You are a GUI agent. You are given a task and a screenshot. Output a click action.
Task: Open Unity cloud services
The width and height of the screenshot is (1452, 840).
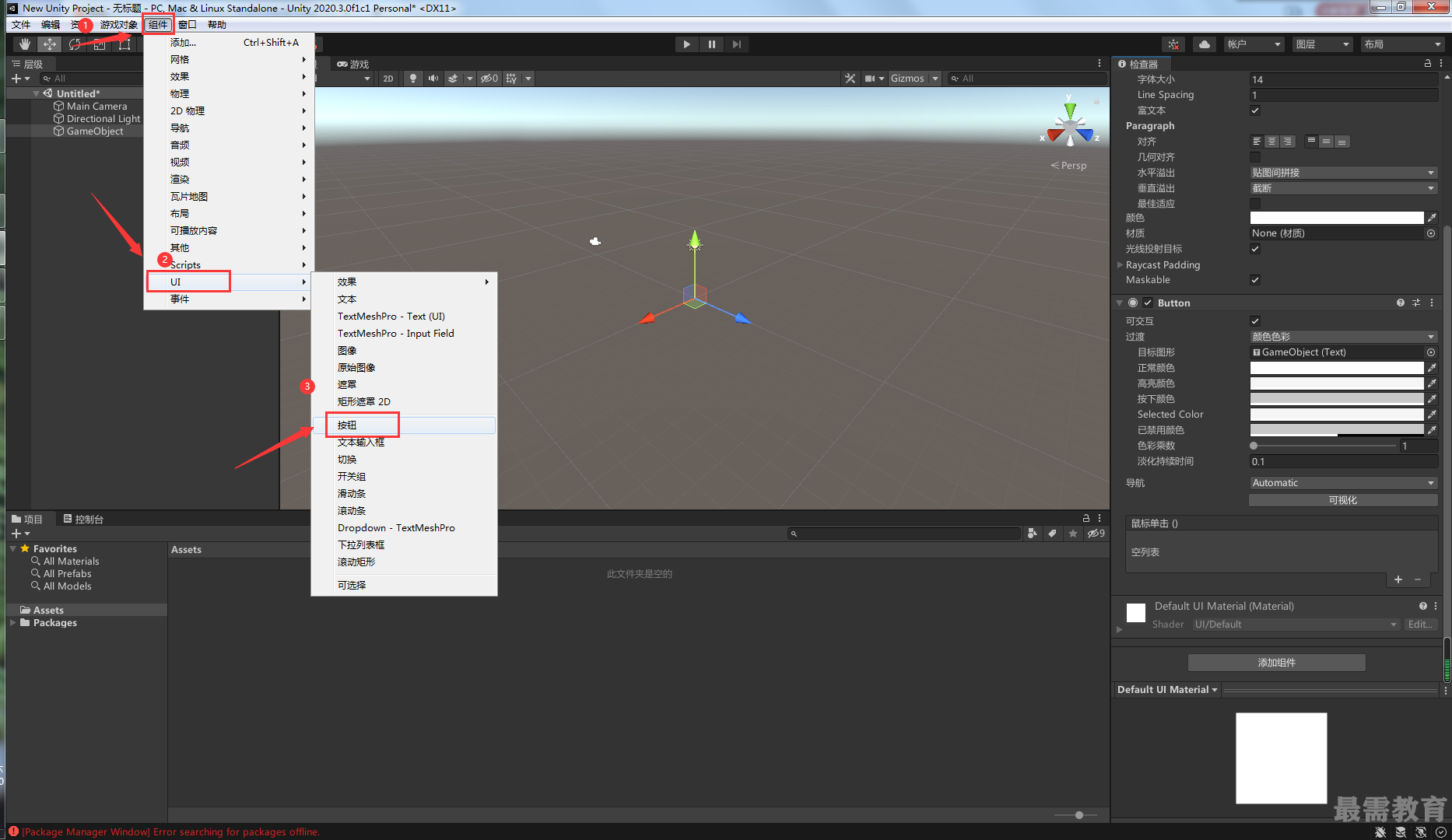click(x=1205, y=44)
